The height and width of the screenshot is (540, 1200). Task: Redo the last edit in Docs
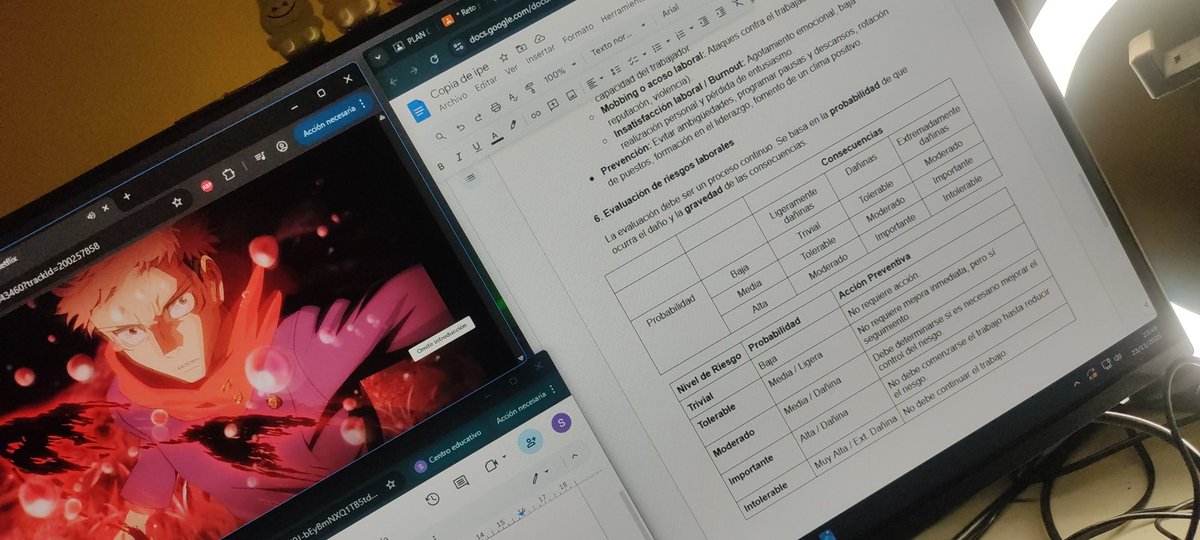pyautogui.click(x=478, y=118)
